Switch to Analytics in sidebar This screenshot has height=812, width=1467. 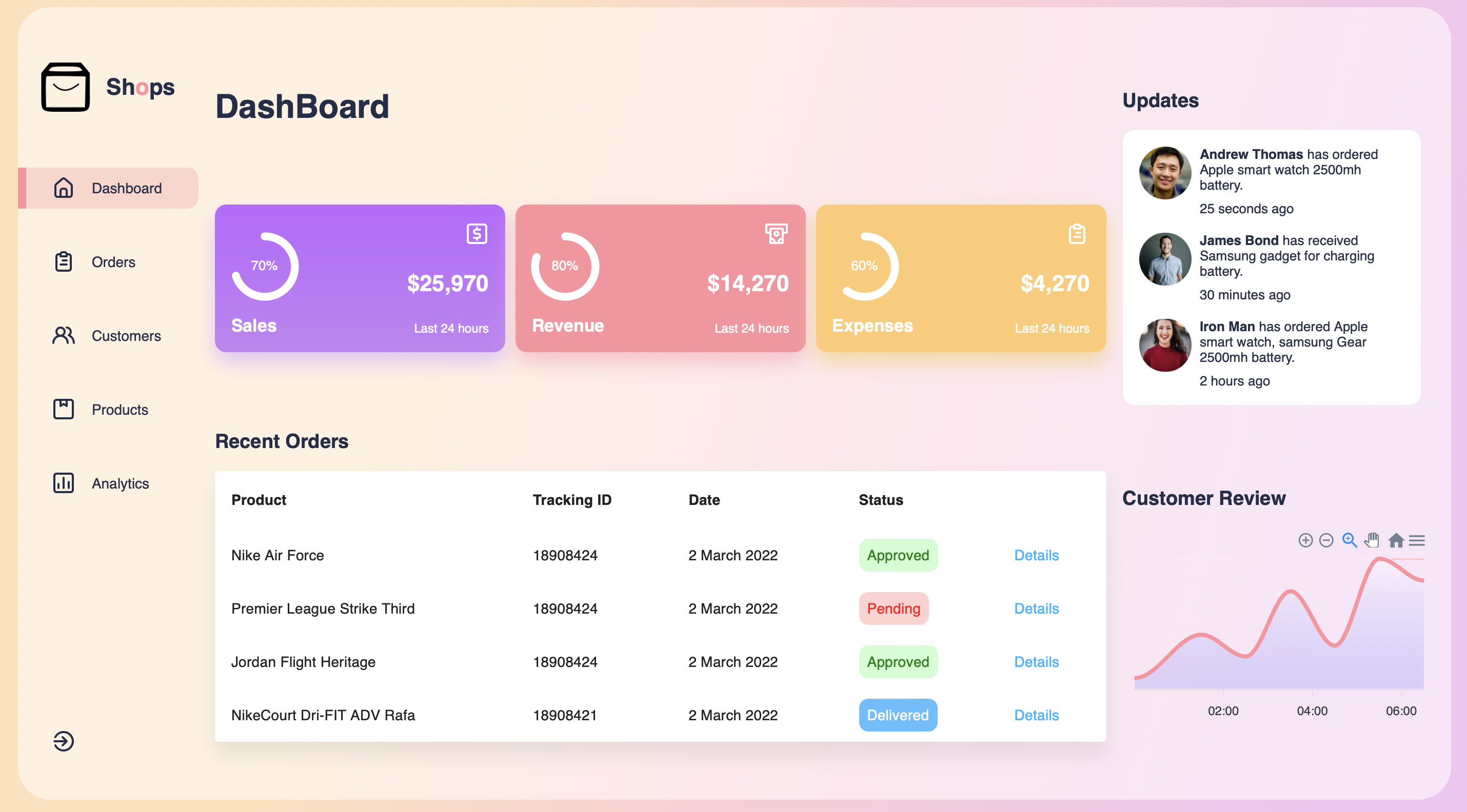pos(120,483)
